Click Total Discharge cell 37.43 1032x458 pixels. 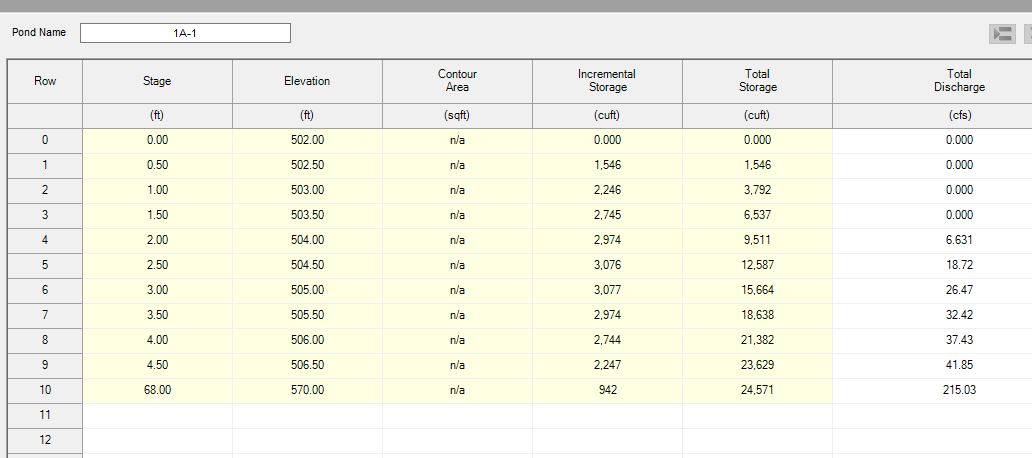pyautogui.click(x=933, y=340)
